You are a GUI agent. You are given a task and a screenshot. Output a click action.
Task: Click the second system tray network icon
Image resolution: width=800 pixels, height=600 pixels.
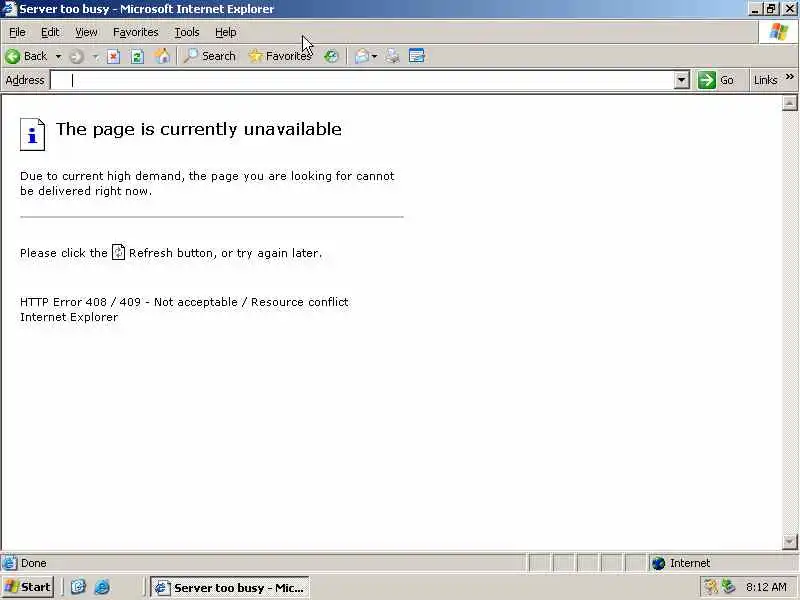tap(728, 587)
